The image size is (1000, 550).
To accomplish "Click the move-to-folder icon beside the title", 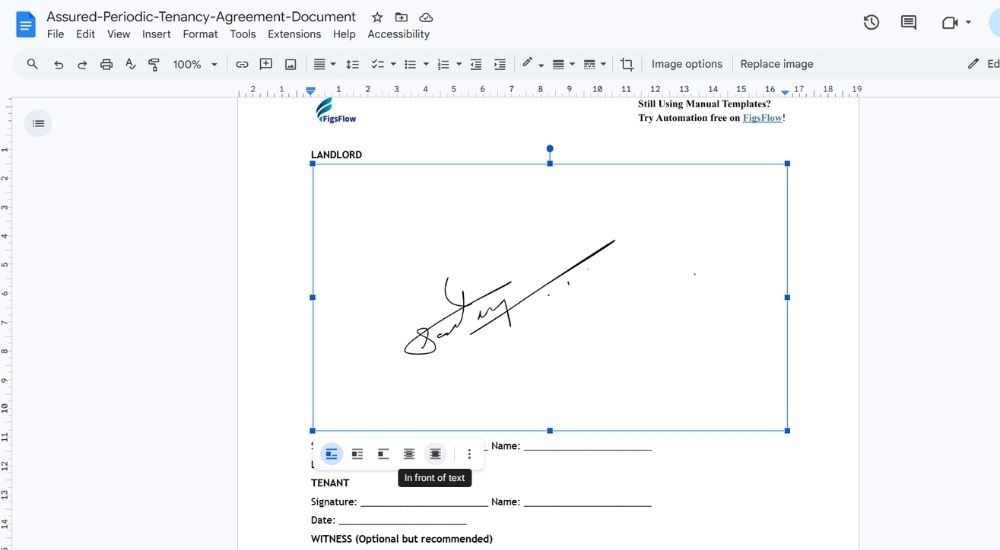I will (401, 17).
